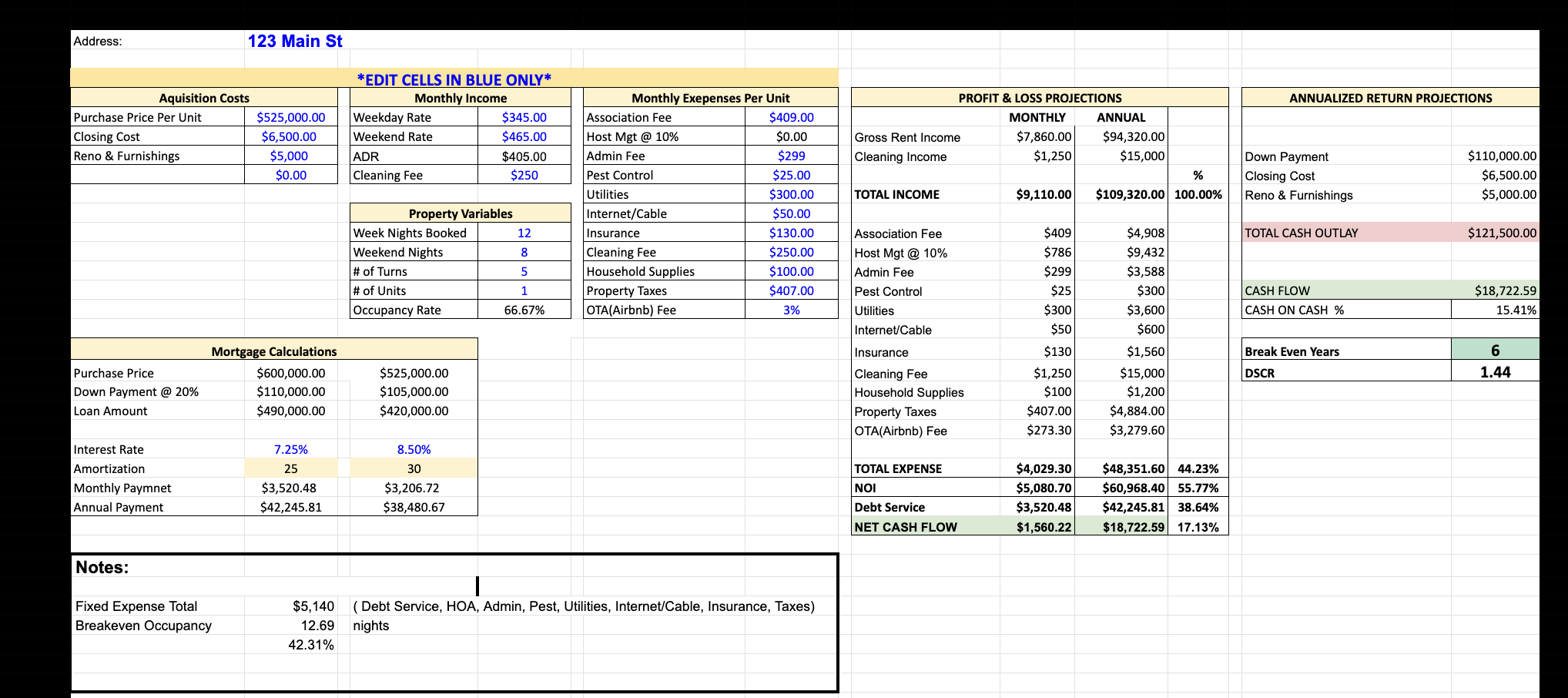Screen dimensions: 1568x698
Task: Click the Break Even Years value 6
Action: [x=1494, y=351]
